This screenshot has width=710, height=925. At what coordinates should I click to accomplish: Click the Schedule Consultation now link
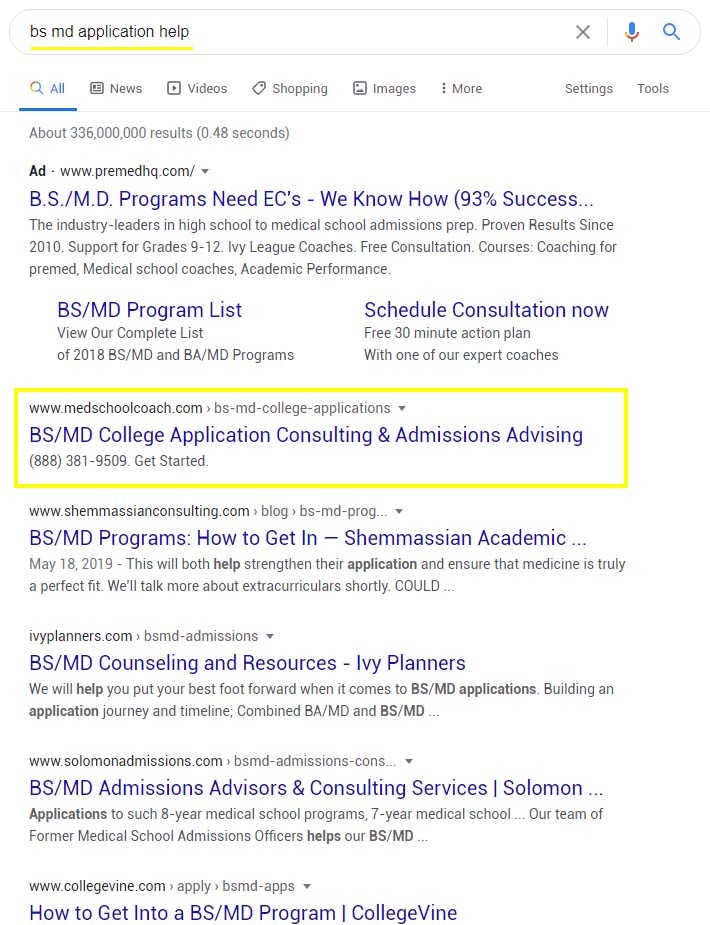point(486,310)
